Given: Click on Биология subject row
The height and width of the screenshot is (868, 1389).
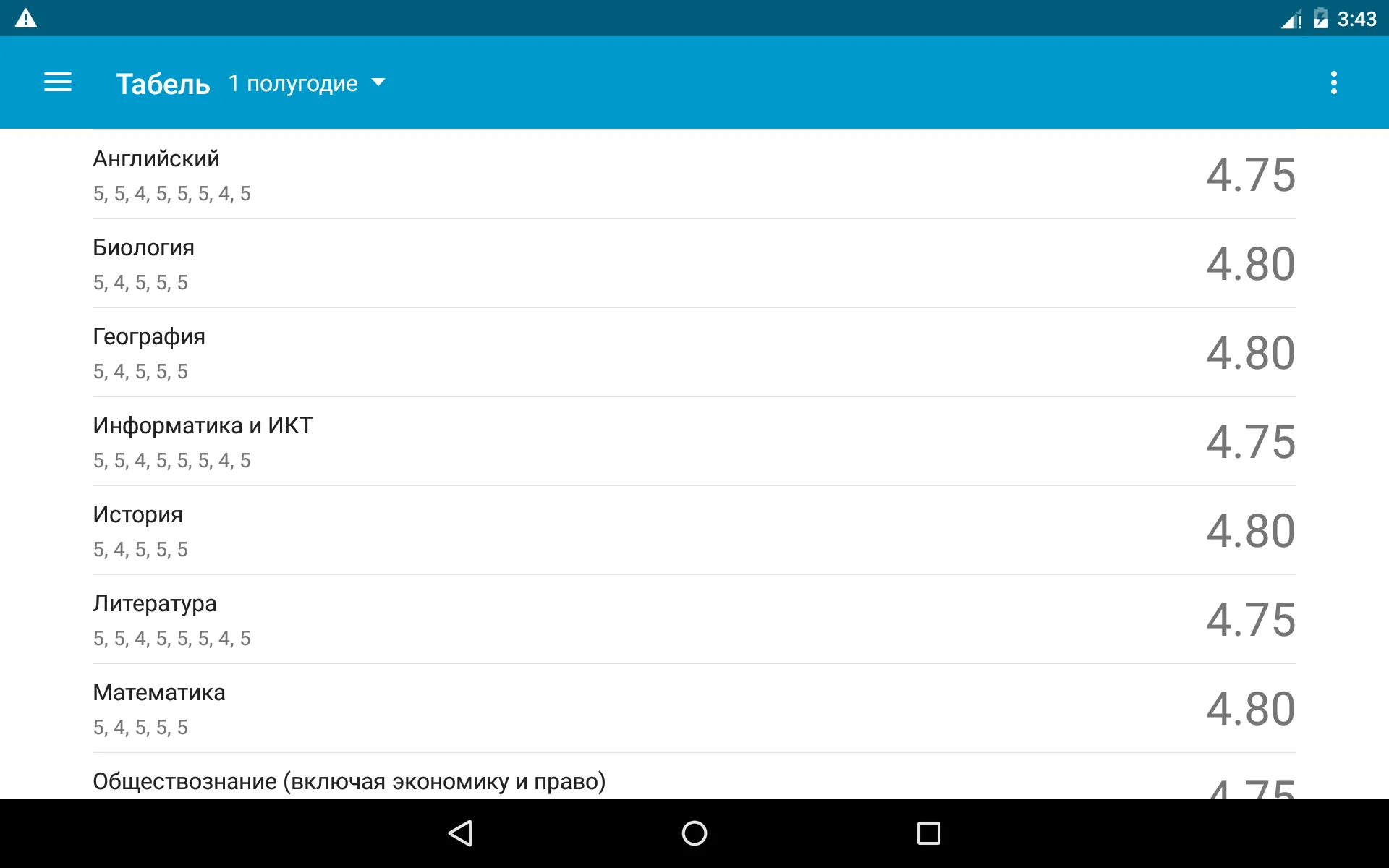Looking at the screenshot, I should coord(694,265).
